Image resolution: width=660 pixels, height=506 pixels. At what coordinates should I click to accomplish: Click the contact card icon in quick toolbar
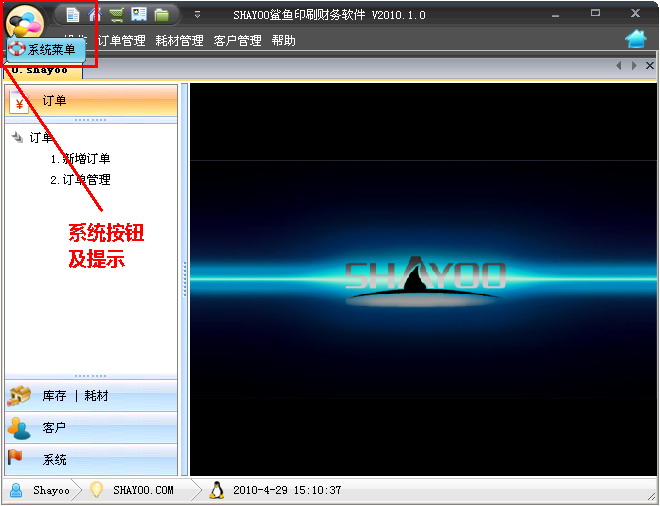click(139, 15)
